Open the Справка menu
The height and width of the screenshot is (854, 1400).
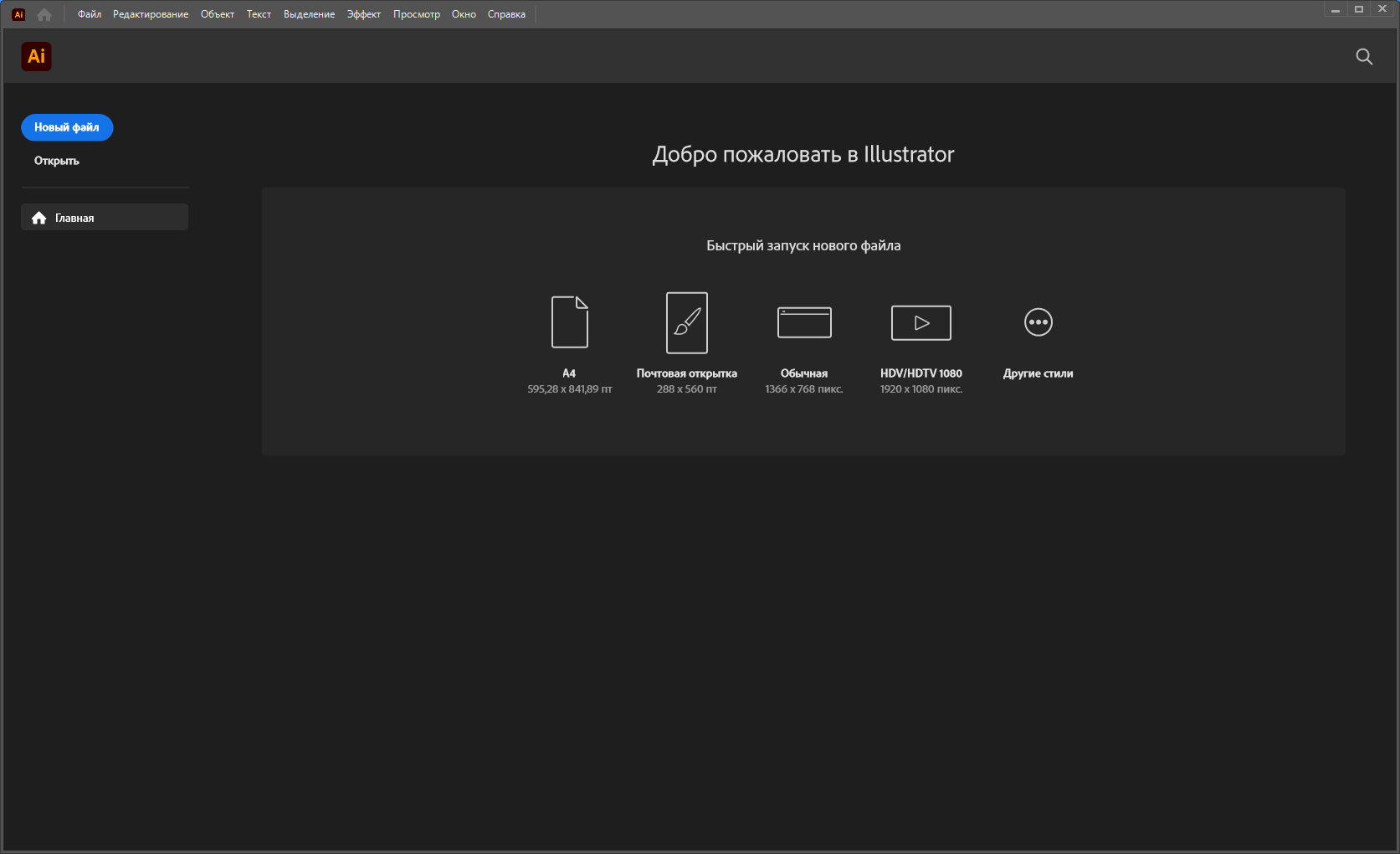[506, 14]
